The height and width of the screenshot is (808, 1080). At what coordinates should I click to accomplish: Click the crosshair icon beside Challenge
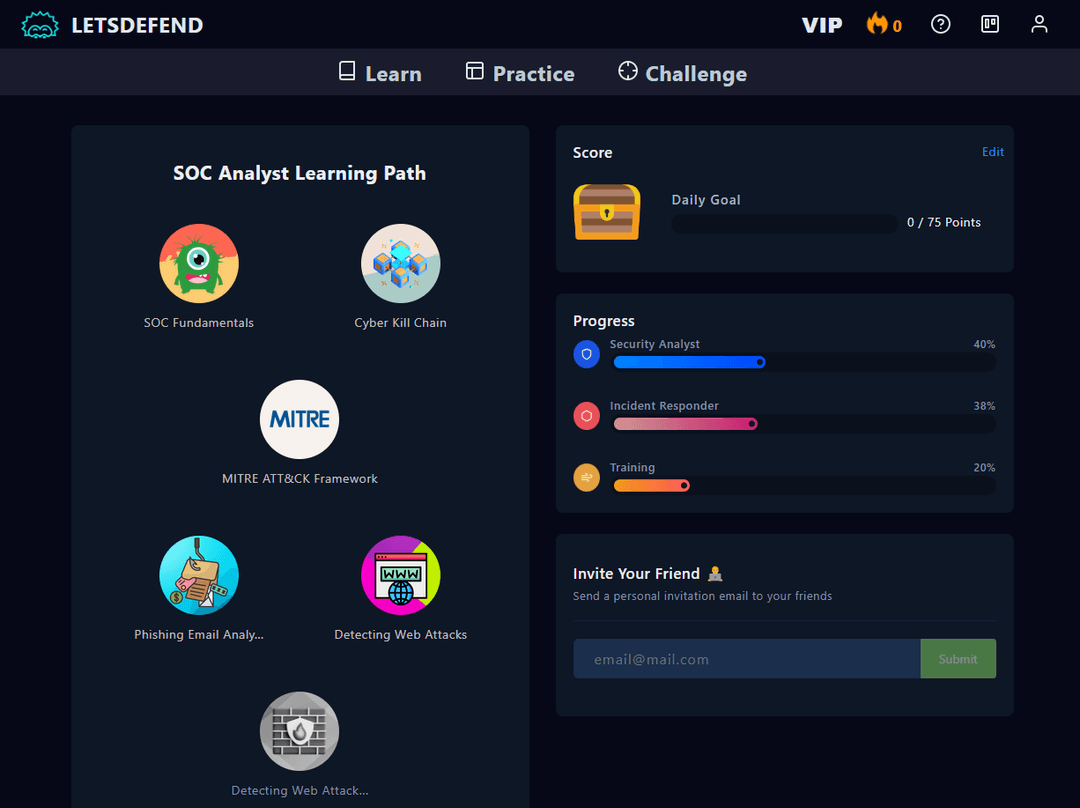coord(627,70)
